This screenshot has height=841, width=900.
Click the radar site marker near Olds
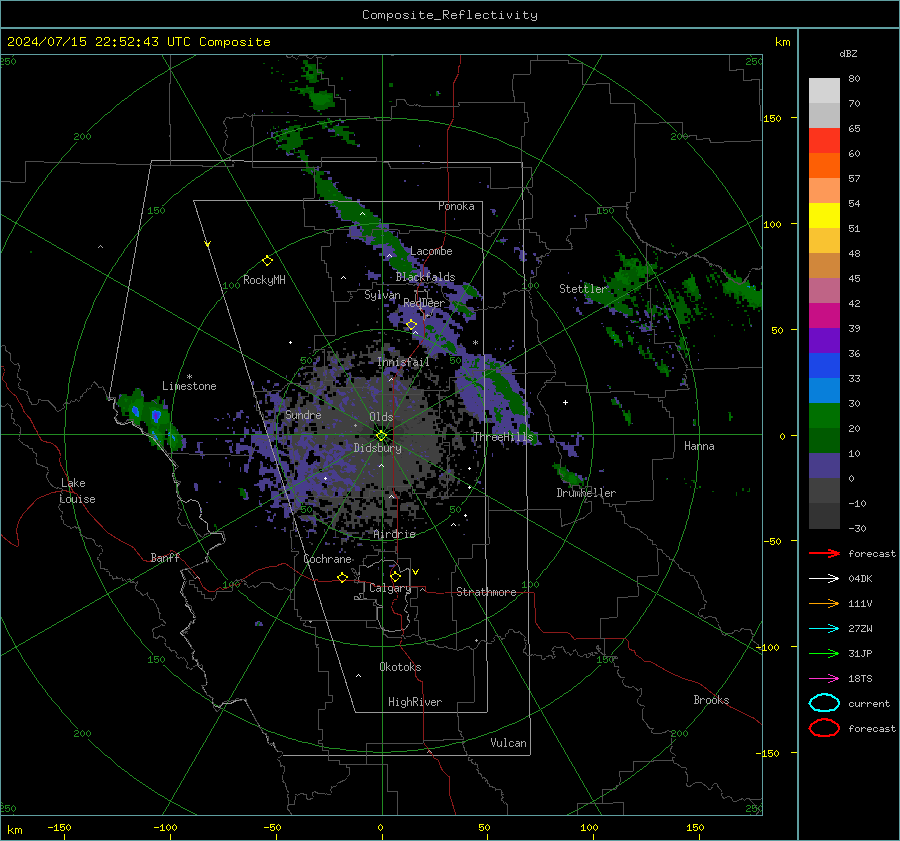click(x=381, y=435)
